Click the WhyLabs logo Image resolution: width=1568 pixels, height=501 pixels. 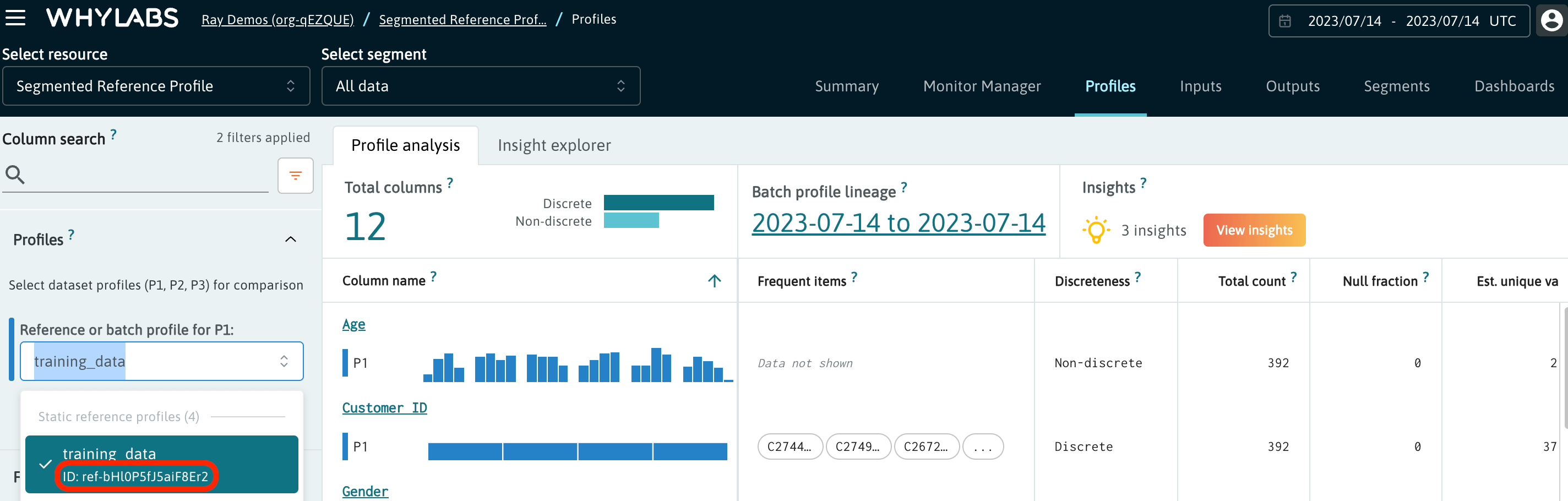click(x=112, y=18)
